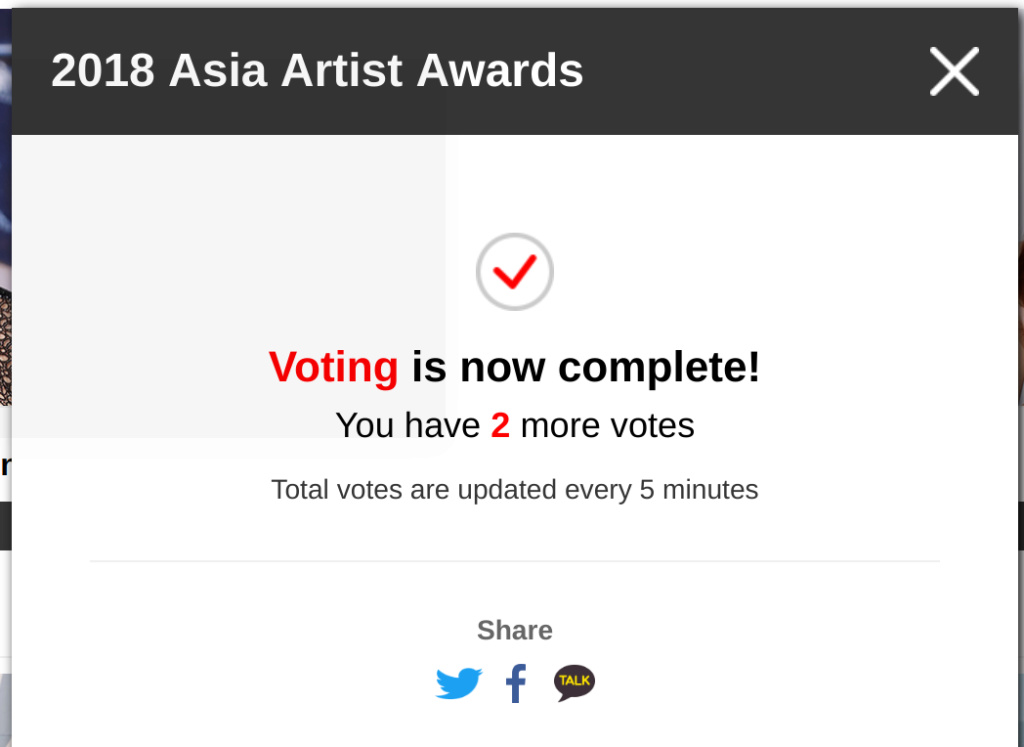Close the 2018 Asia Artist Awards dialog
This screenshot has height=747, width=1024.
tap(954, 71)
